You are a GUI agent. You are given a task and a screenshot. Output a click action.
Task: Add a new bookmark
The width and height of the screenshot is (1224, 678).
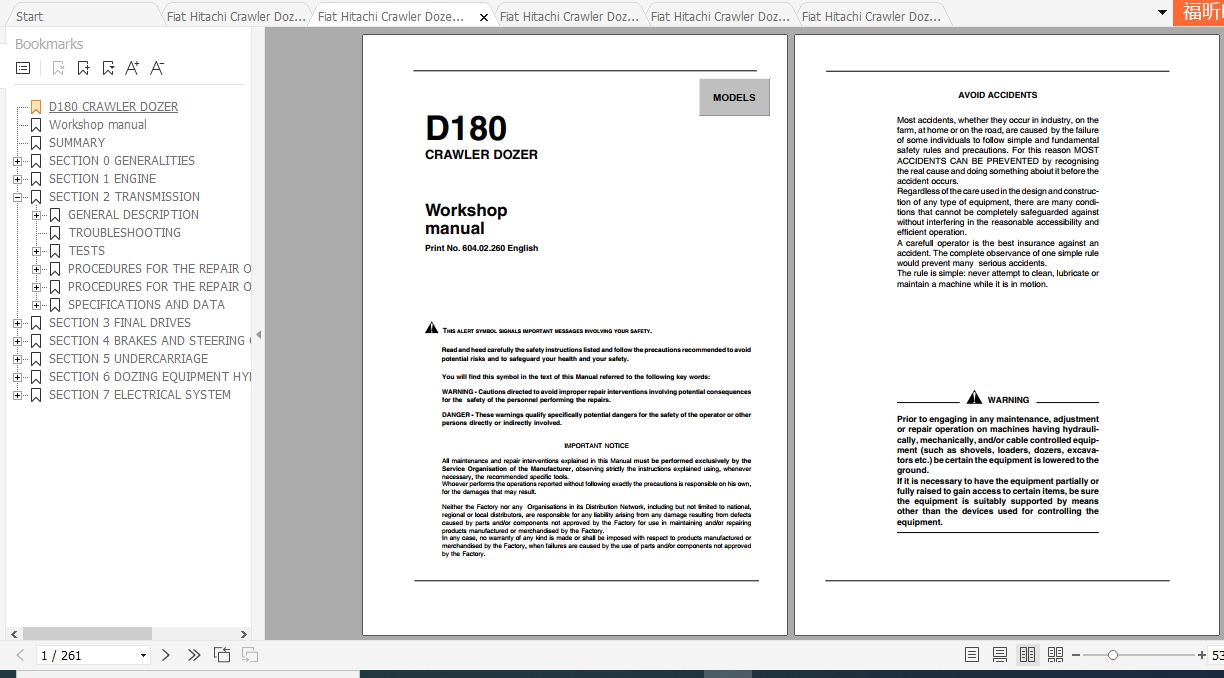click(84, 68)
